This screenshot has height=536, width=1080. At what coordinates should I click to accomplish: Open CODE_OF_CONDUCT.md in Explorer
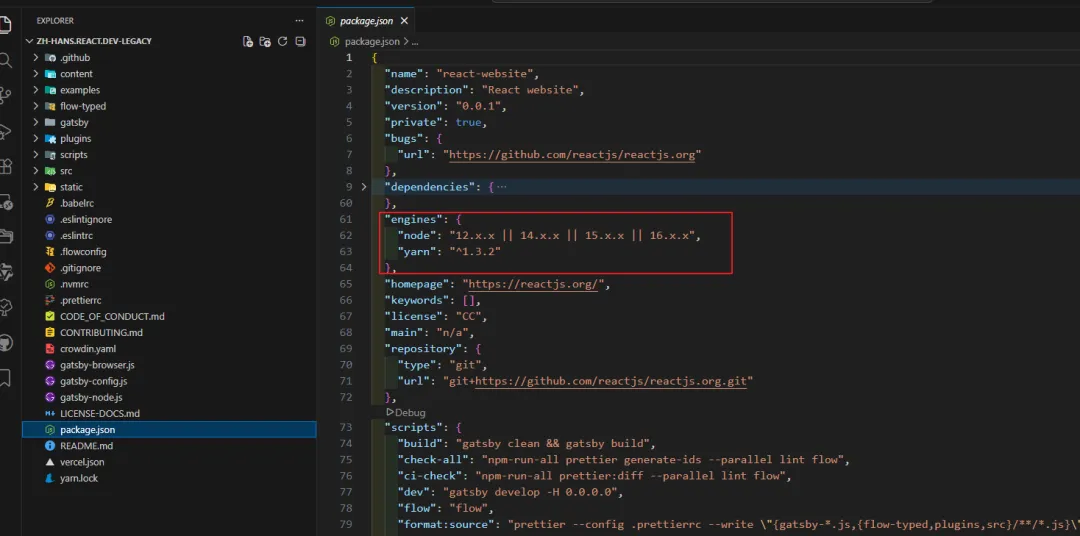click(x=169, y=317)
